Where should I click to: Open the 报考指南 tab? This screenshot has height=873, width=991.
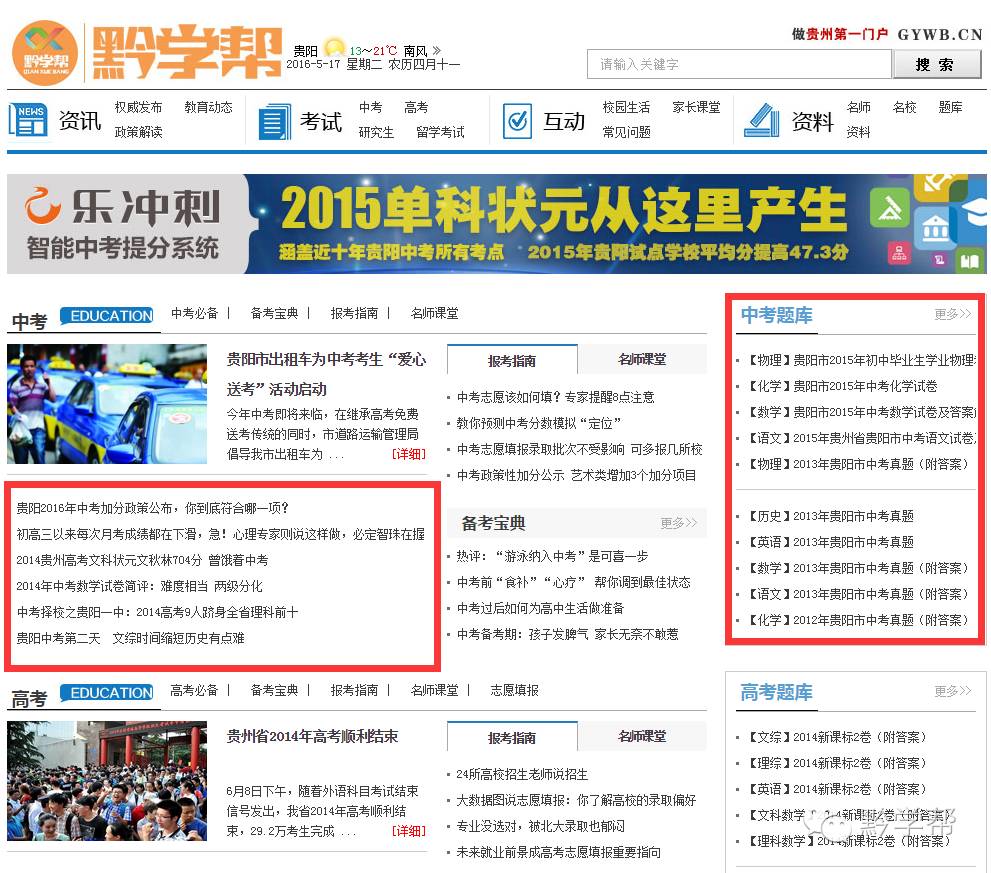[512, 358]
